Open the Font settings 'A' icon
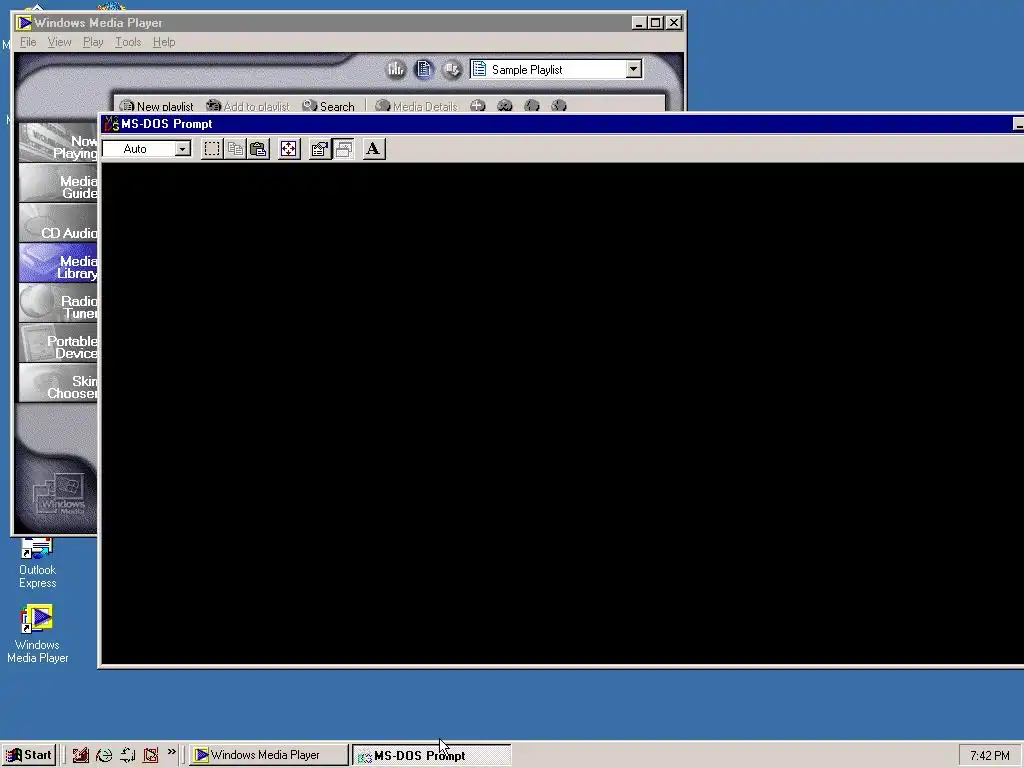Viewport: 1024px width, 768px height. click(374, 149)
